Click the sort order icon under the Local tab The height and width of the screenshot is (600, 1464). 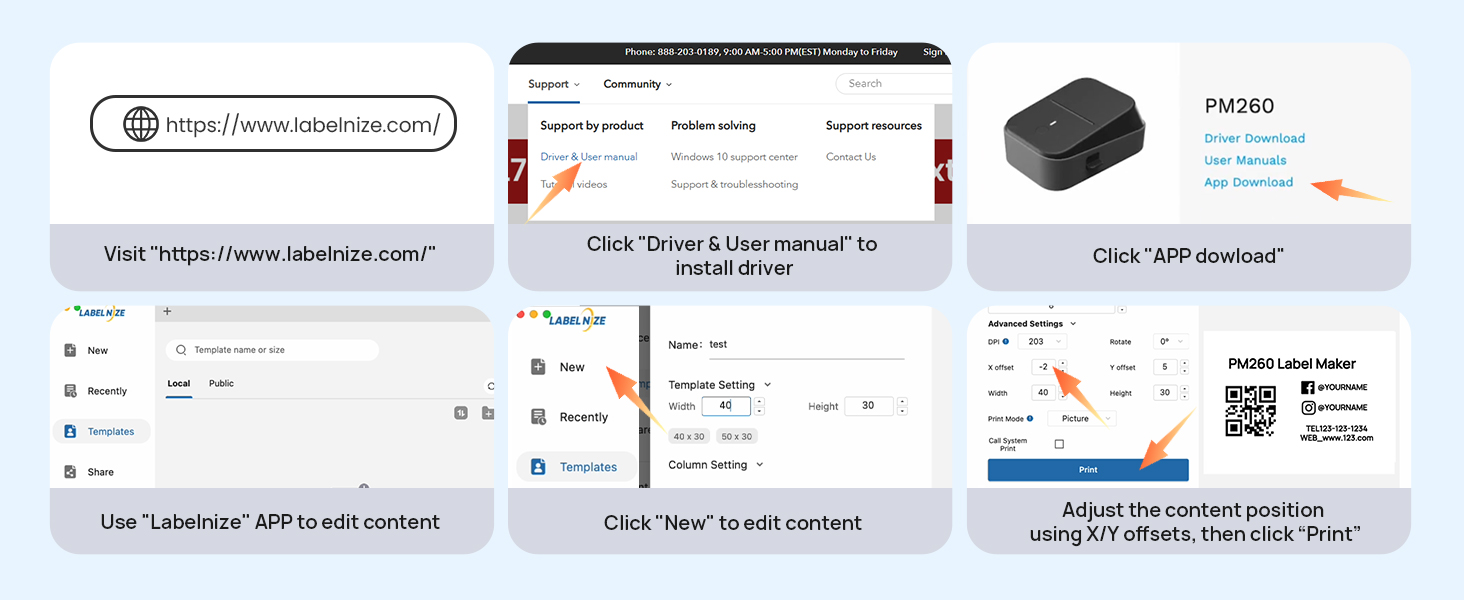click(461, 412)
